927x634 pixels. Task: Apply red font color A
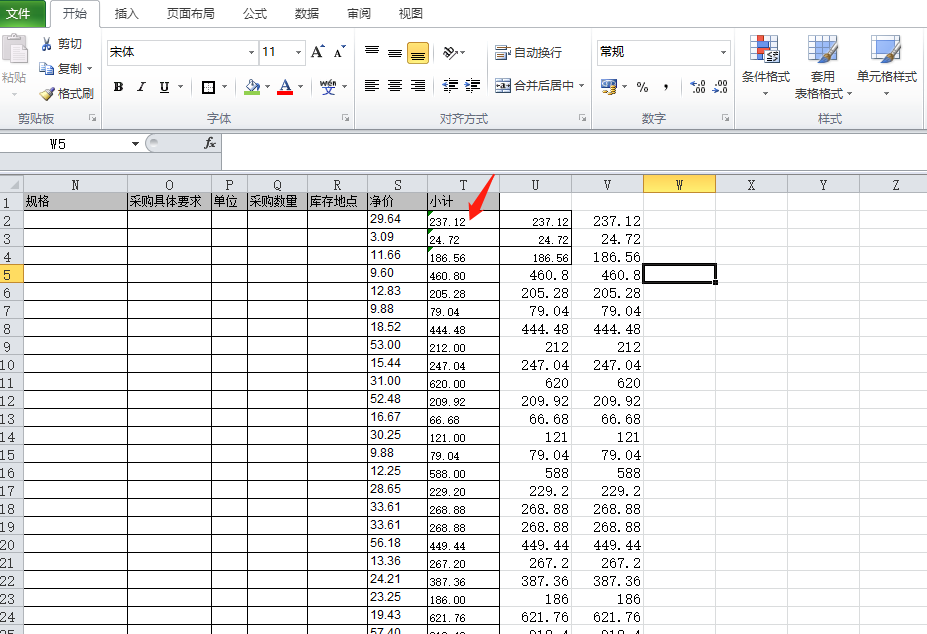pyautogui.click(x=285, y=87)
